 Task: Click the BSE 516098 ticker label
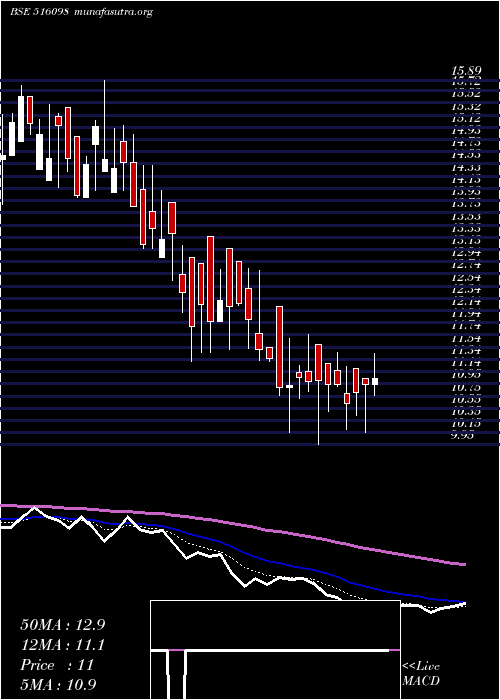39,12
